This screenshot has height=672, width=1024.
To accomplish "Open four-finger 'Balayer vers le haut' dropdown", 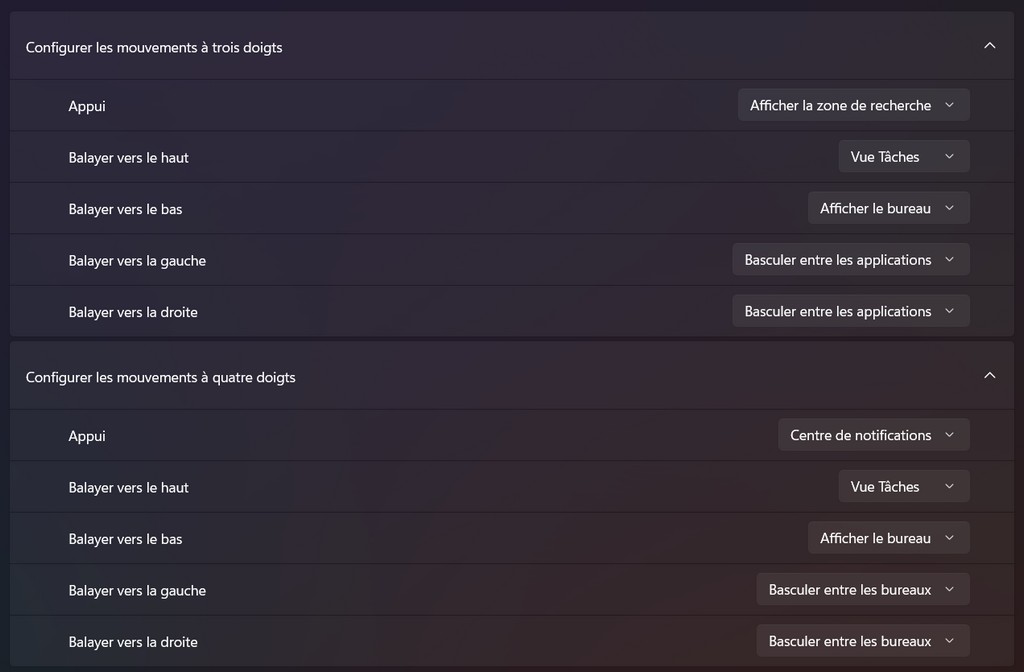I will pyautogui.click(x=903, y=487).
